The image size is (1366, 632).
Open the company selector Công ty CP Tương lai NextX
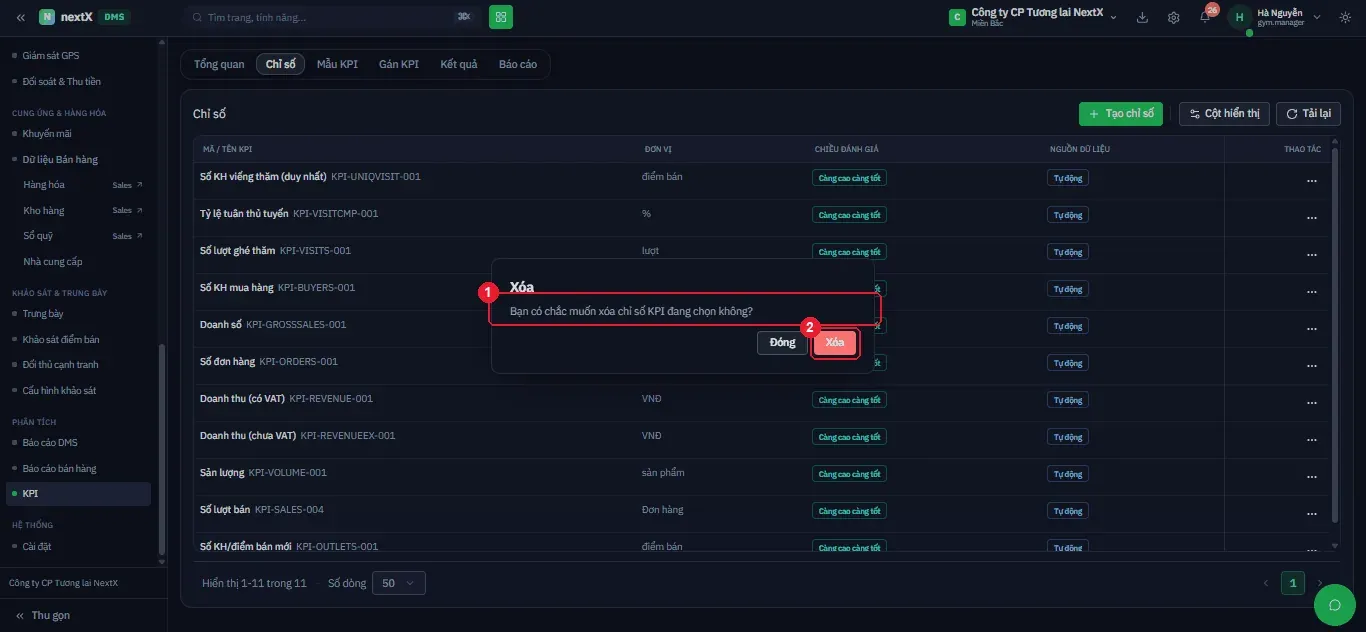click(x=1033, y=17)
